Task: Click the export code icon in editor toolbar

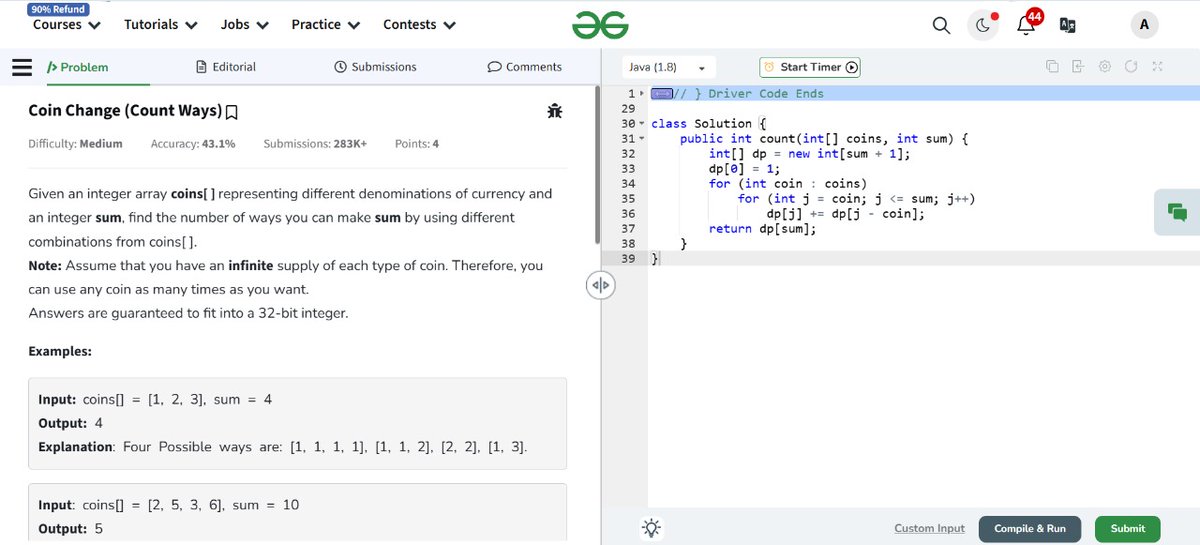Action: click(1078, 67)
